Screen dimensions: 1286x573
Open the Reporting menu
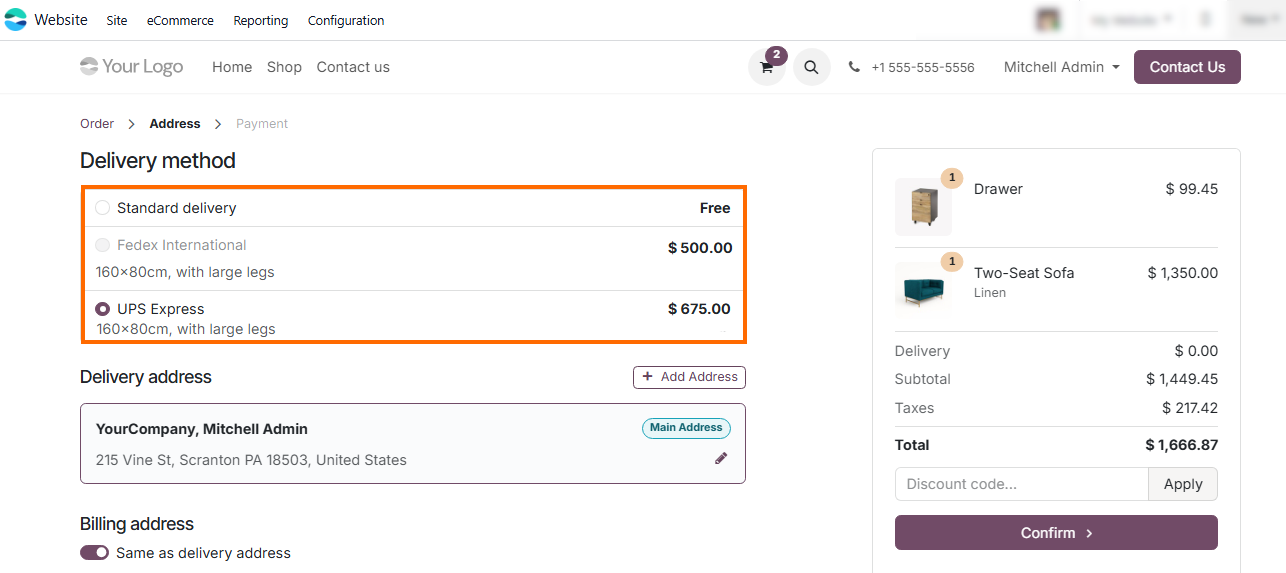click(x=260, y=21)
